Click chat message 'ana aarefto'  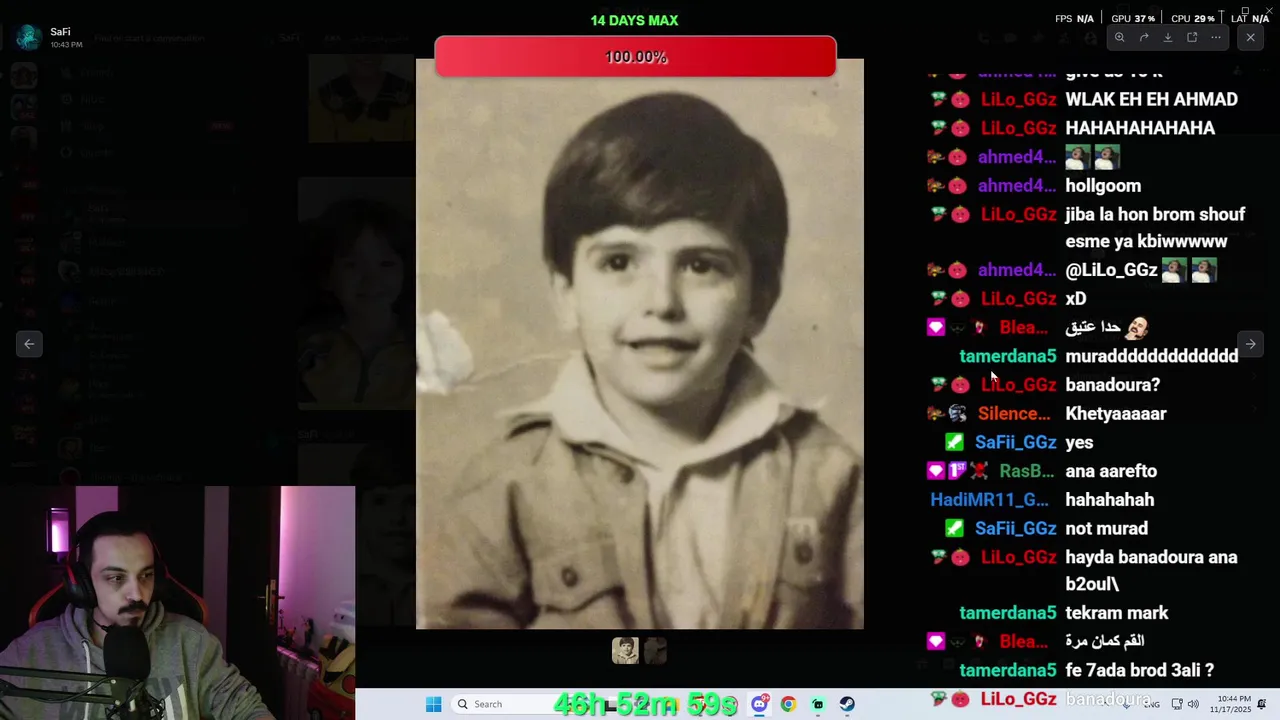1111,471
